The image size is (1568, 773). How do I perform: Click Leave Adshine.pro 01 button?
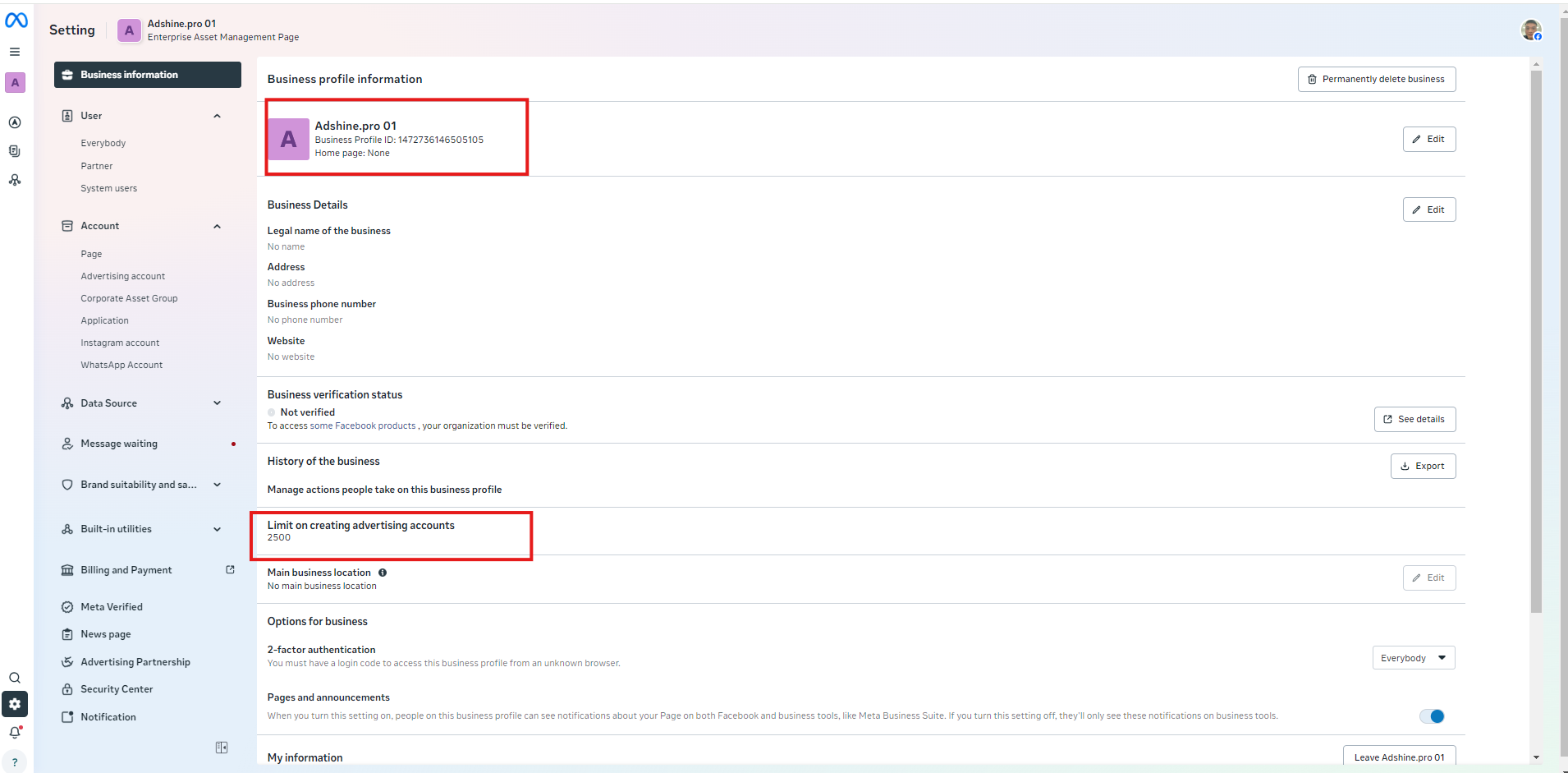click(x=1399, y=757)
